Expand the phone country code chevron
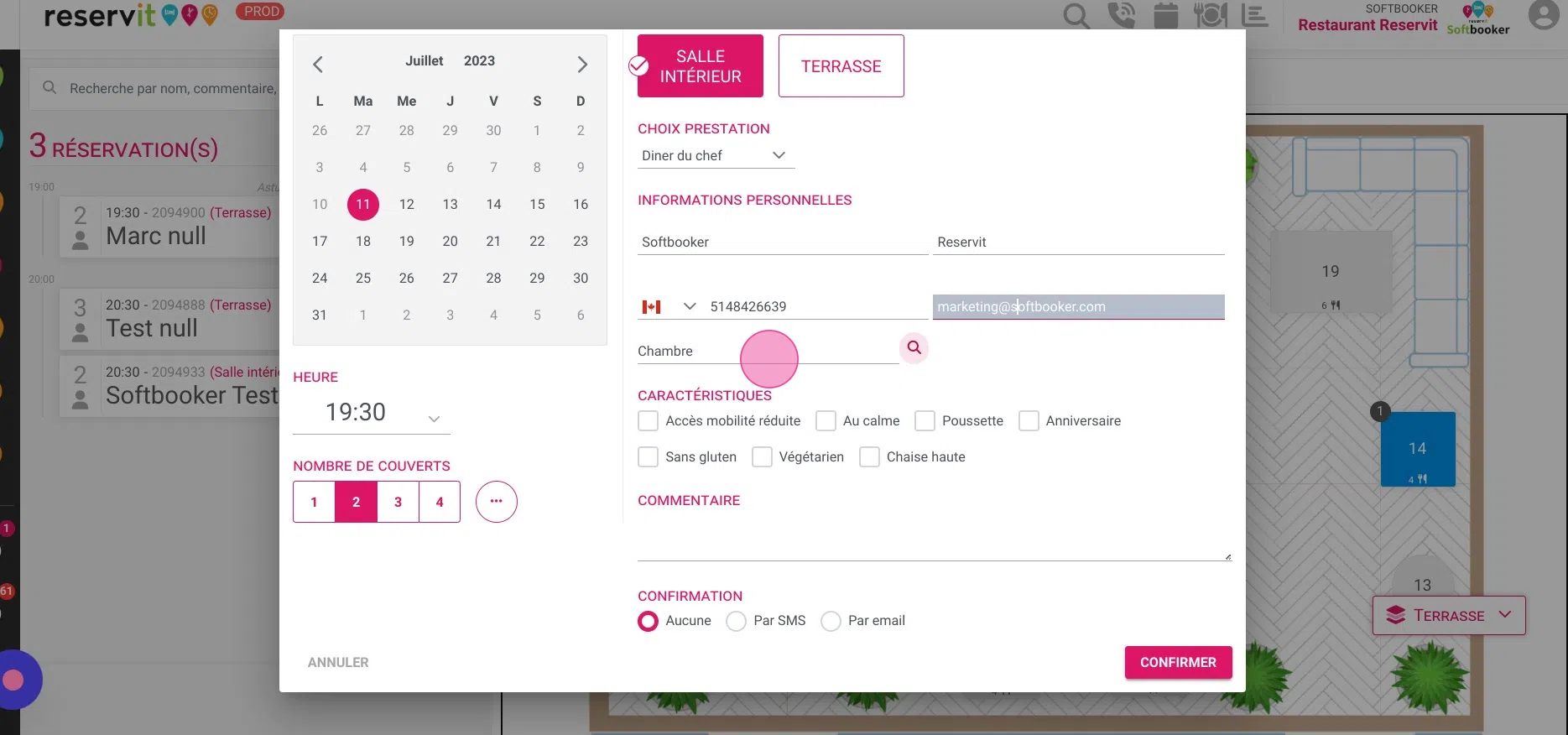This screenshot has height=735, width=1568. [690, 306]
